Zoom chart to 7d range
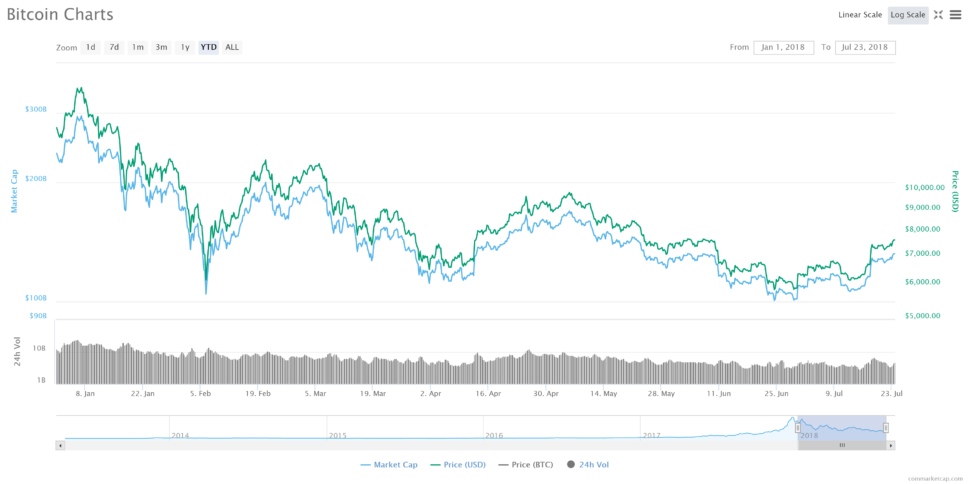 click(114, 47)
